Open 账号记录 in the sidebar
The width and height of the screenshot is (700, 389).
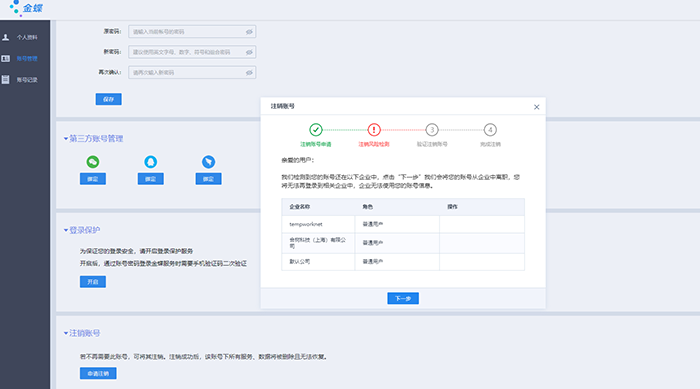point(27,80)
